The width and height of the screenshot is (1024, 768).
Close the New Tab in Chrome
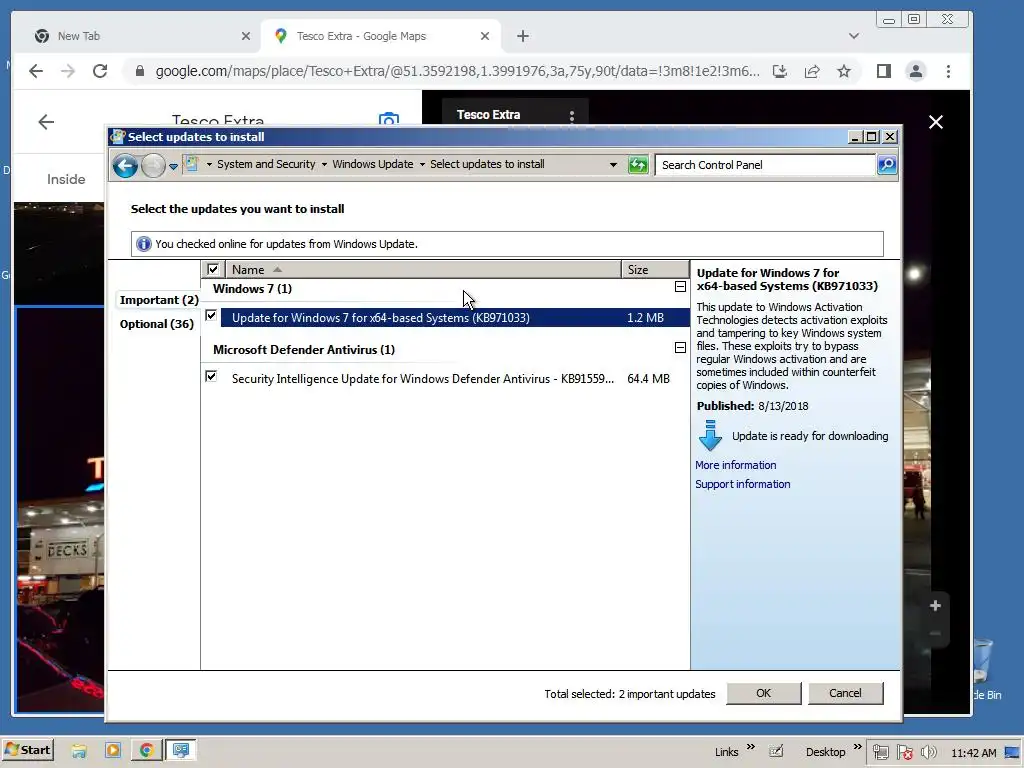tap(246, 36)
